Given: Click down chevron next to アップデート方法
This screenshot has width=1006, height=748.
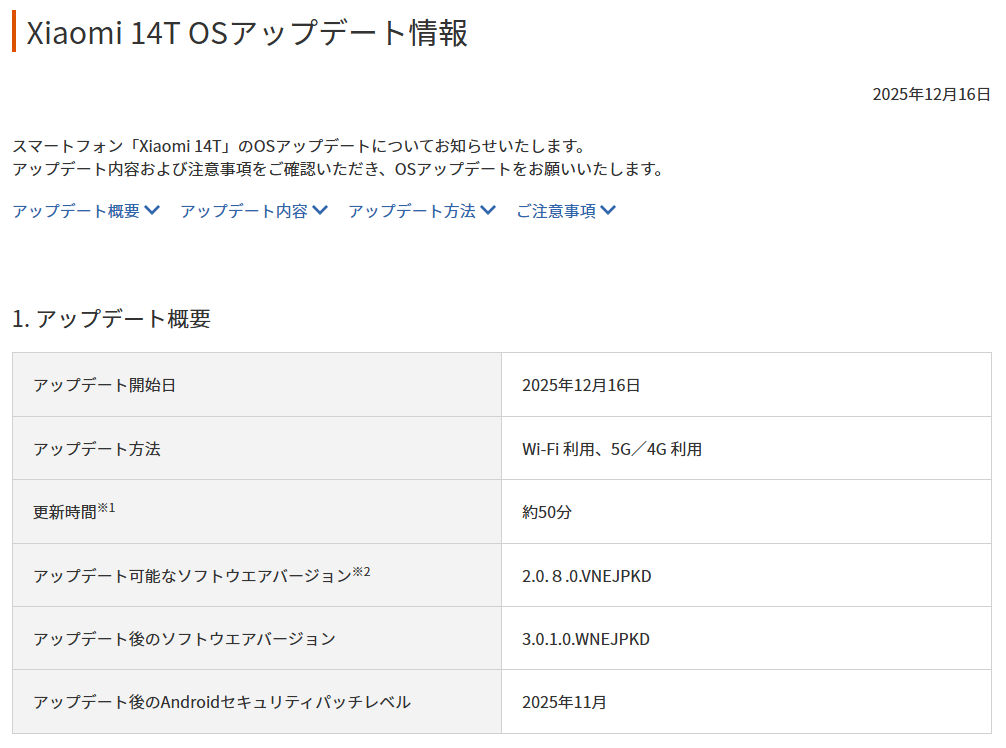Looking at the screenshot, I should click(x=488, y=211).
